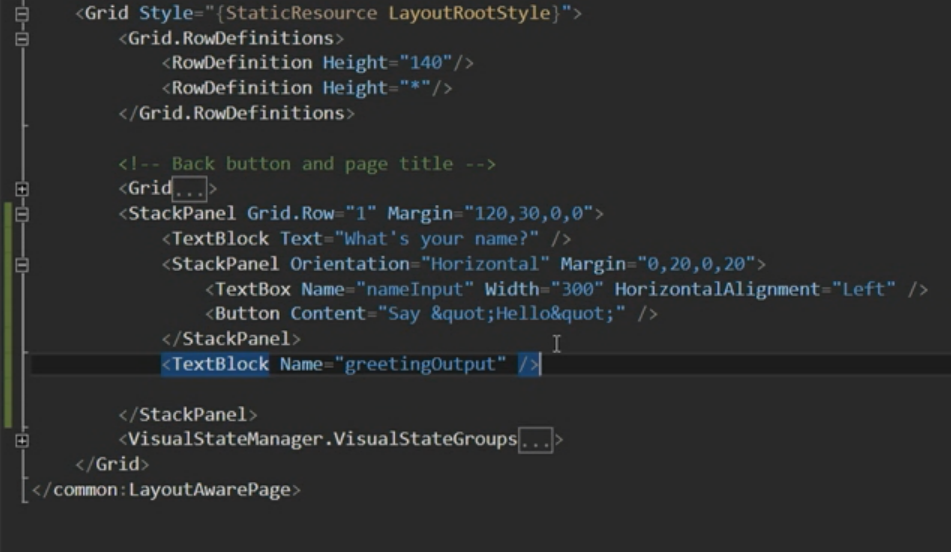951x552 pixels.
Task: Collapse the Horizontal StackPanel block
Action: coord(22,265)
